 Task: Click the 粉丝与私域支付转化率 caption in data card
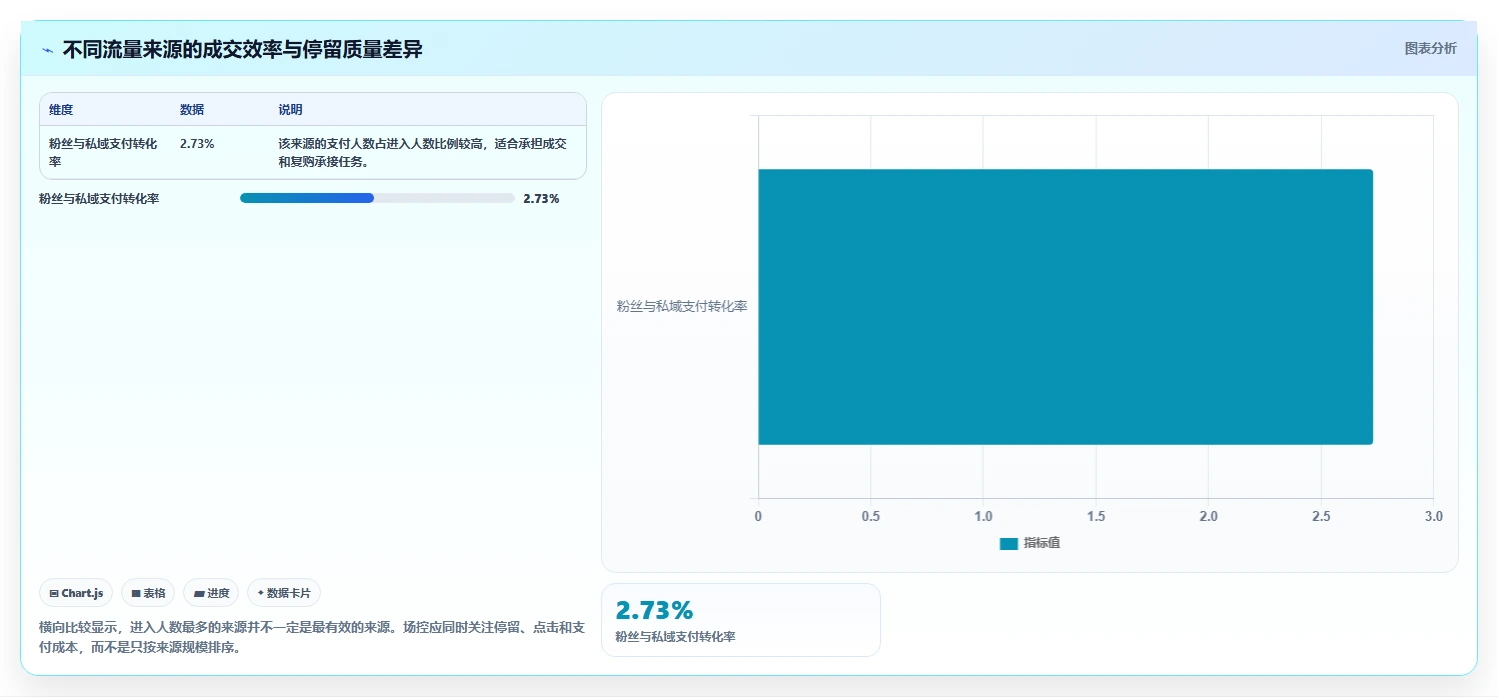pos(675,636)
